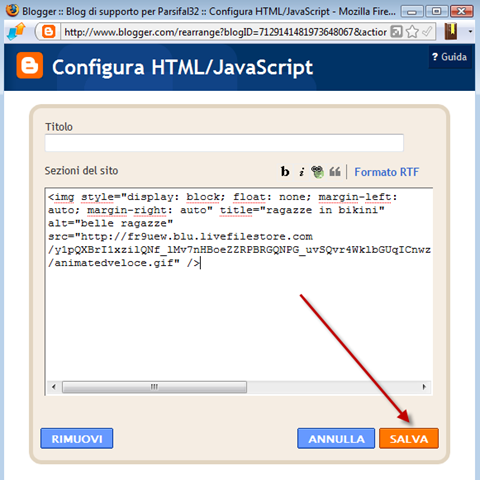The image size is (480, 480).
Task: Click the Blogger logo in header
Action: coord(30,65)
